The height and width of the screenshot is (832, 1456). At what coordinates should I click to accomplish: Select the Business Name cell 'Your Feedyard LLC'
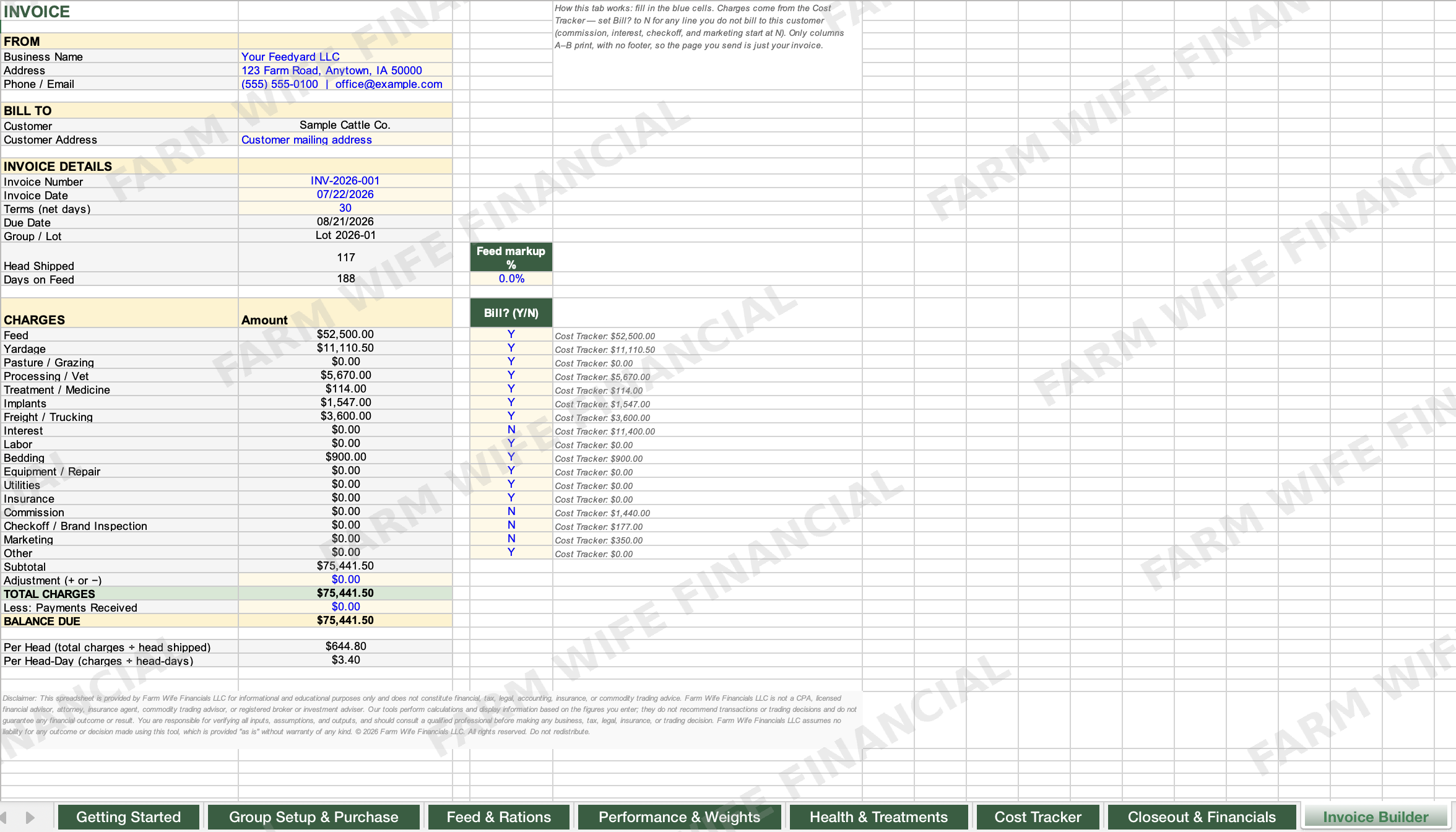pos(345,56)
